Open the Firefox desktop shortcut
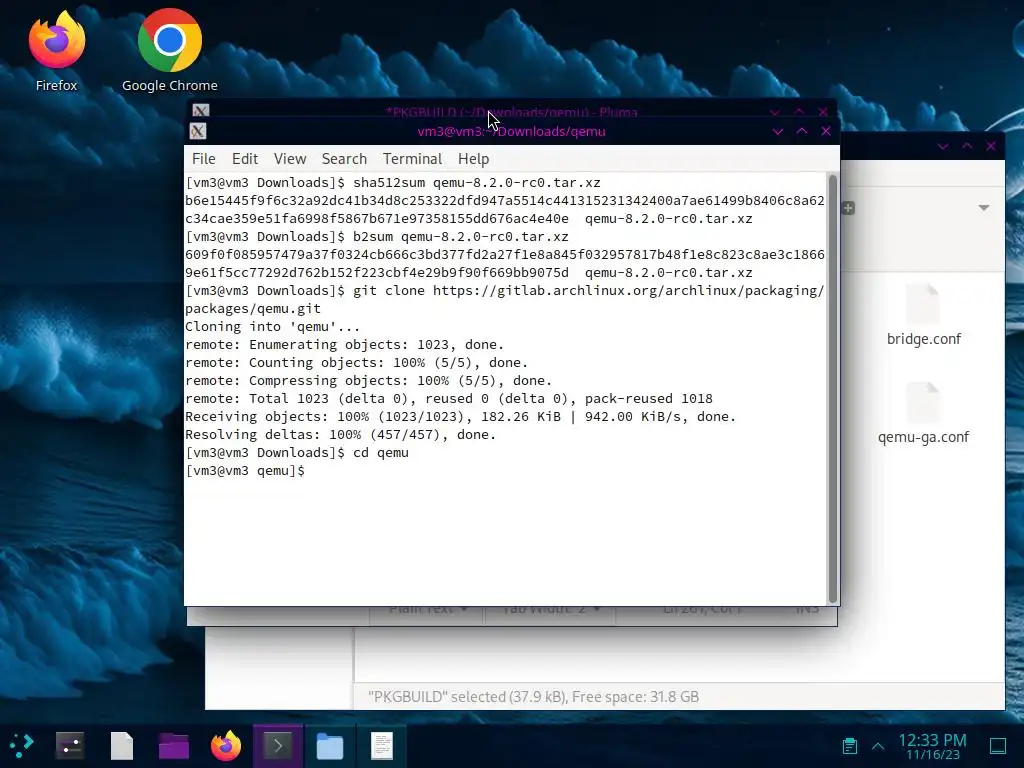The width and height of the screenshot is (1024, 768). pos(56,51)
